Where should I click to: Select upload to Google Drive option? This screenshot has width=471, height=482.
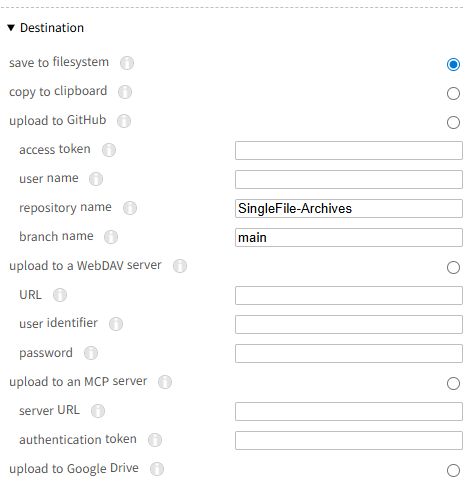[453, 470]
